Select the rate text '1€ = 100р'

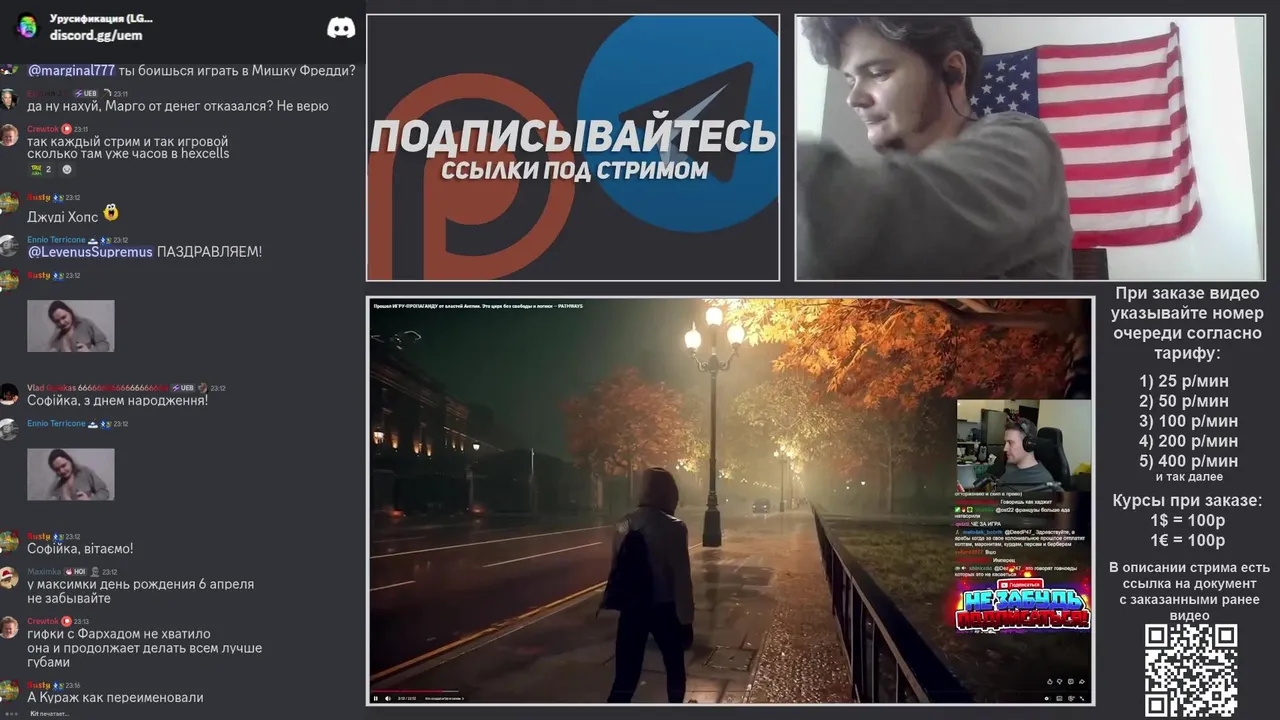click(x=1188, y=541)
